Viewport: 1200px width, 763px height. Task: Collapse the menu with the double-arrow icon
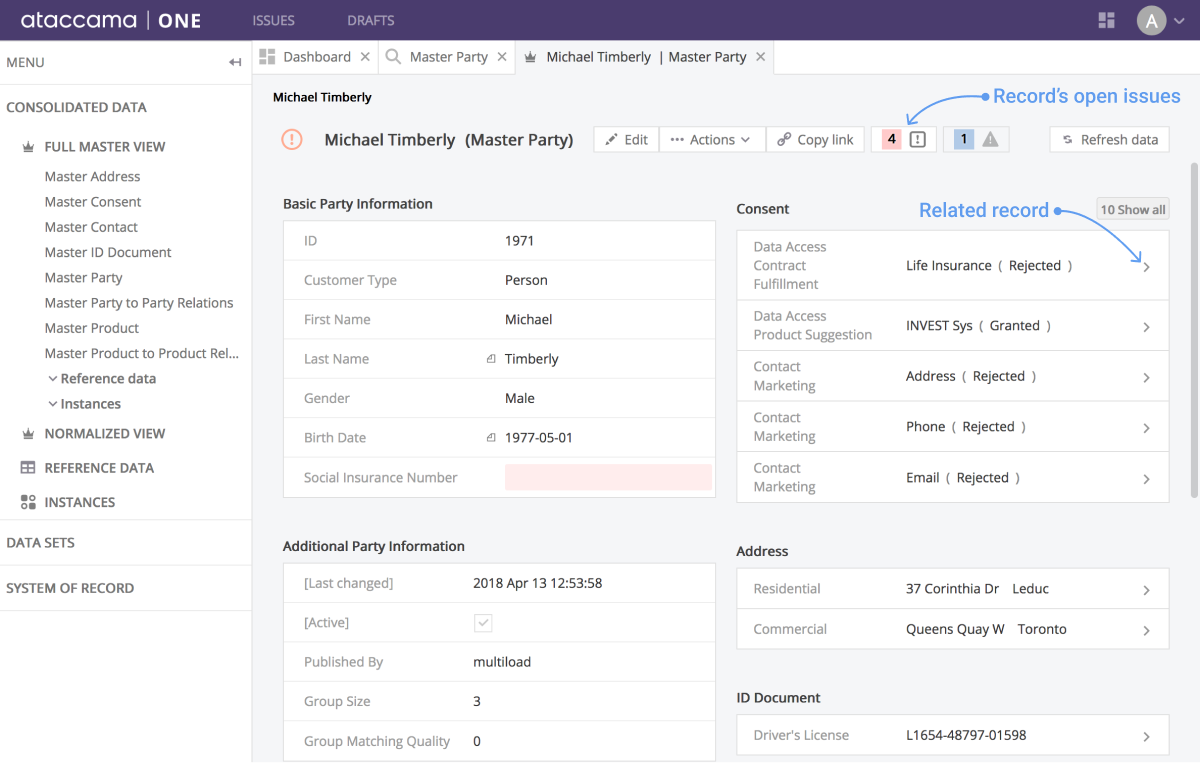[234, 62]
